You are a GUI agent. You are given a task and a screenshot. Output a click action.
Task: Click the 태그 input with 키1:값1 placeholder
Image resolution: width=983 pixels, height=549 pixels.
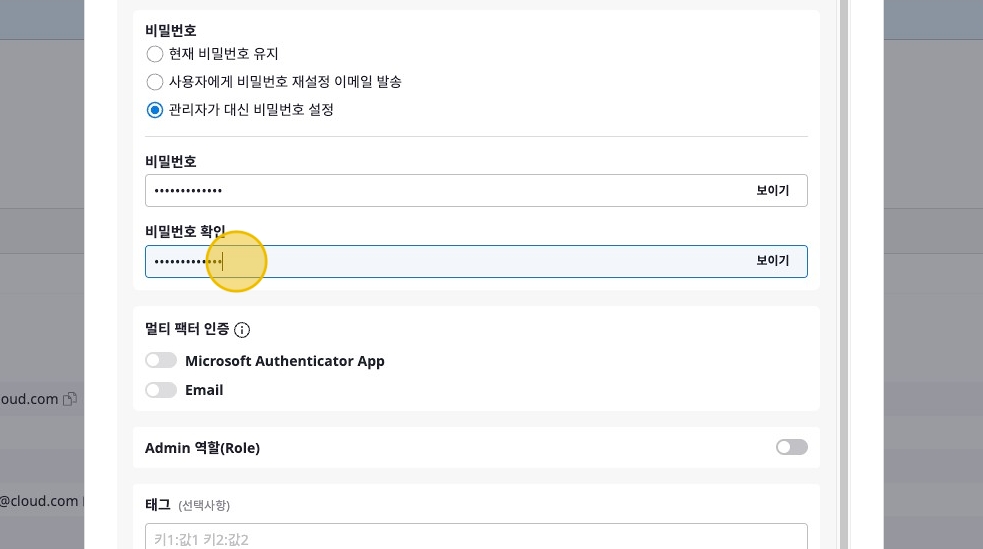pos(475,539)
